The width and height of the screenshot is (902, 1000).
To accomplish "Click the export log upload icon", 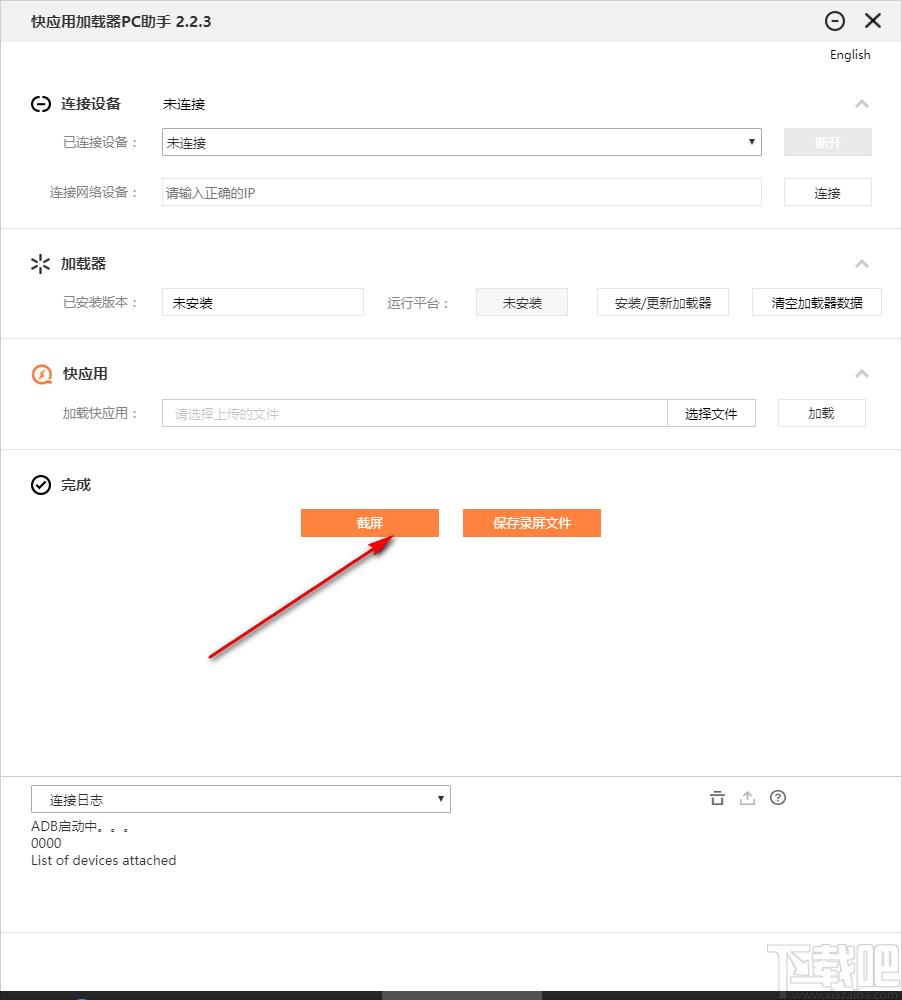I will pos(747,798).
